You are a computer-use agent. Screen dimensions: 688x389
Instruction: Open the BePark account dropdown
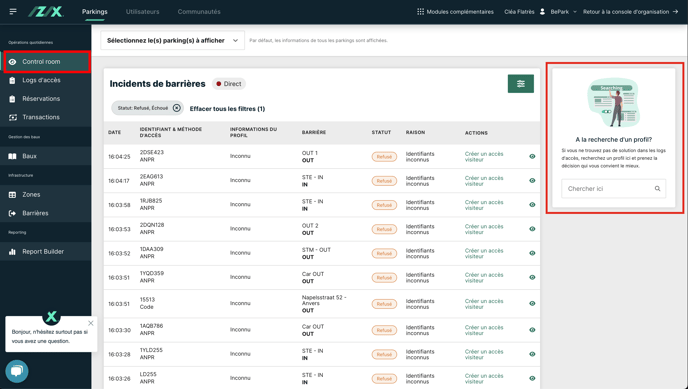point(563,12)
